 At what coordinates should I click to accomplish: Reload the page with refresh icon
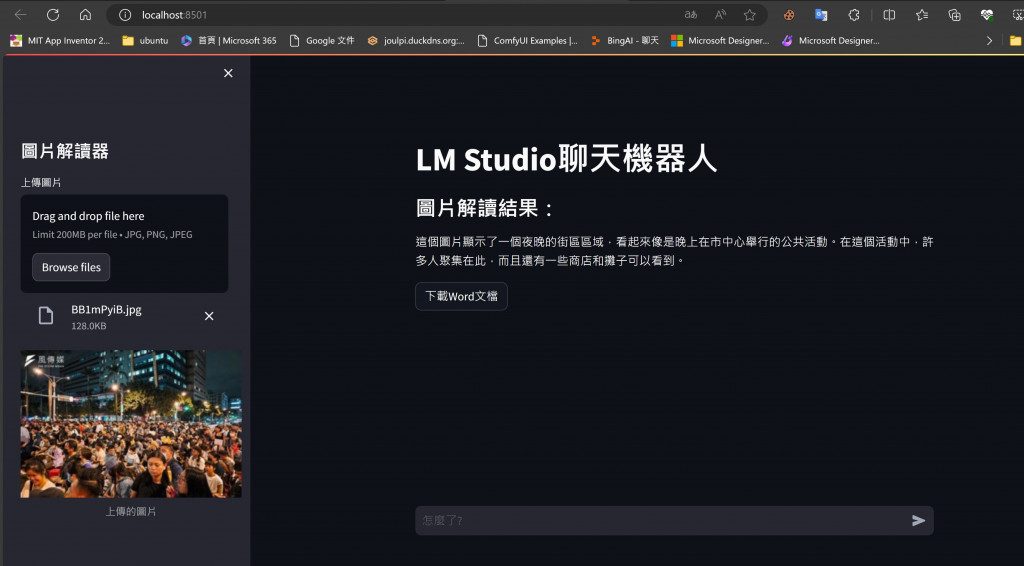point(53,14)
